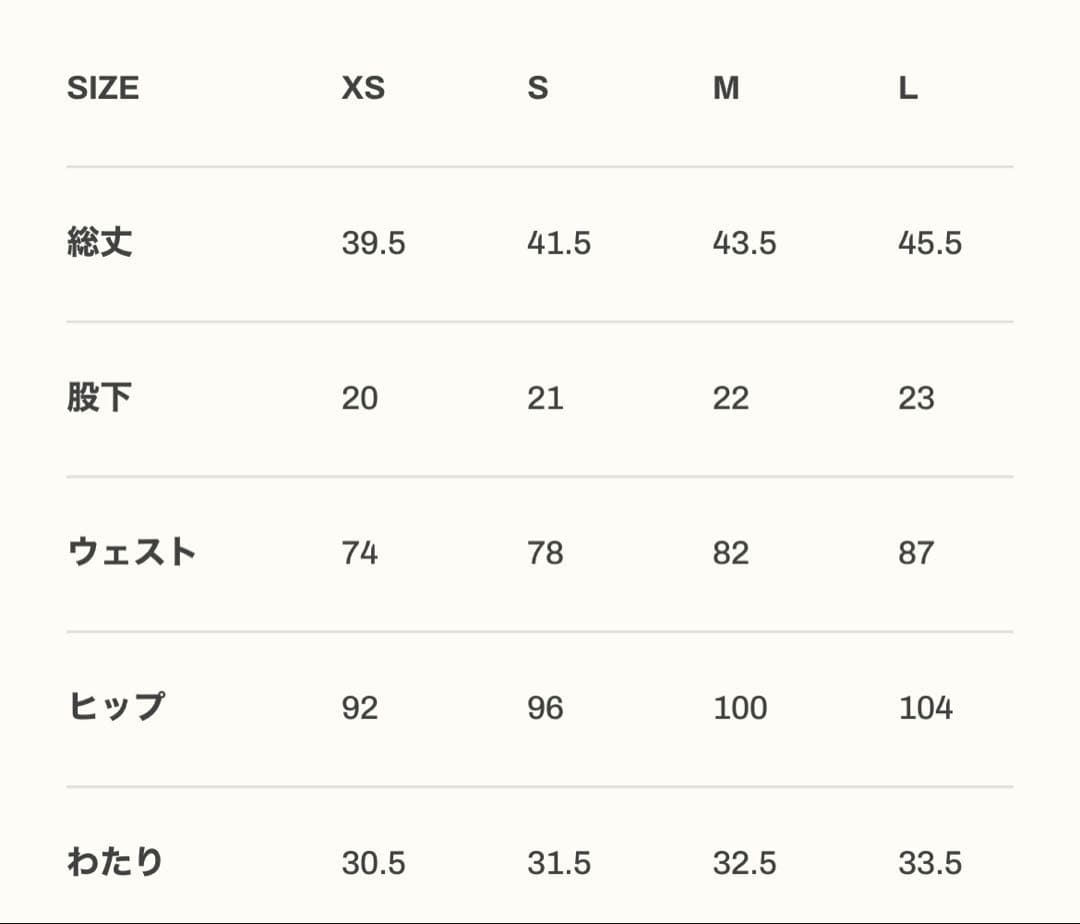
Task: Click the SIZE header label
Action: tap(103, 89)
